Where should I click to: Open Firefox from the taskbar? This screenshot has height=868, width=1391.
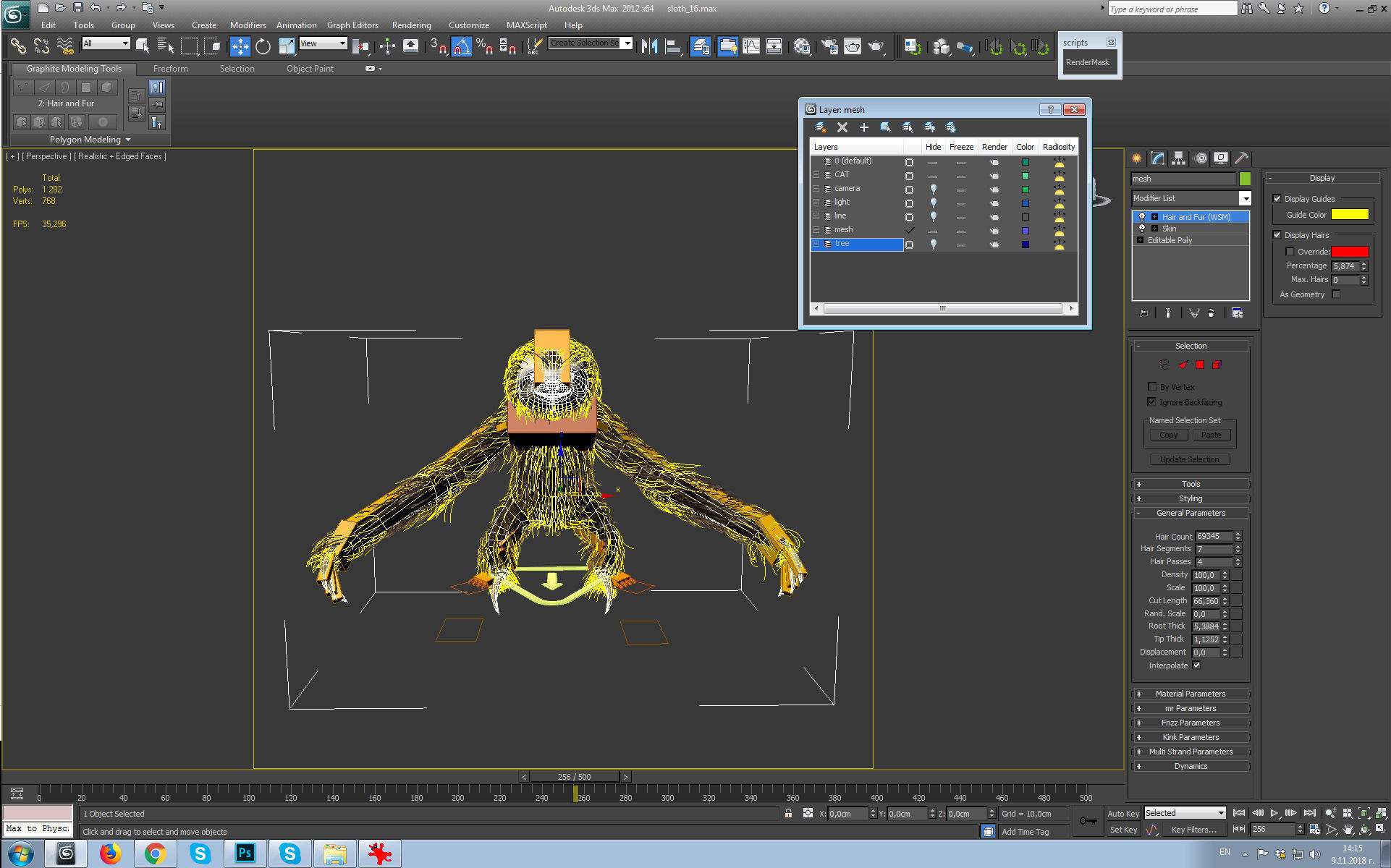coord(110,854)
